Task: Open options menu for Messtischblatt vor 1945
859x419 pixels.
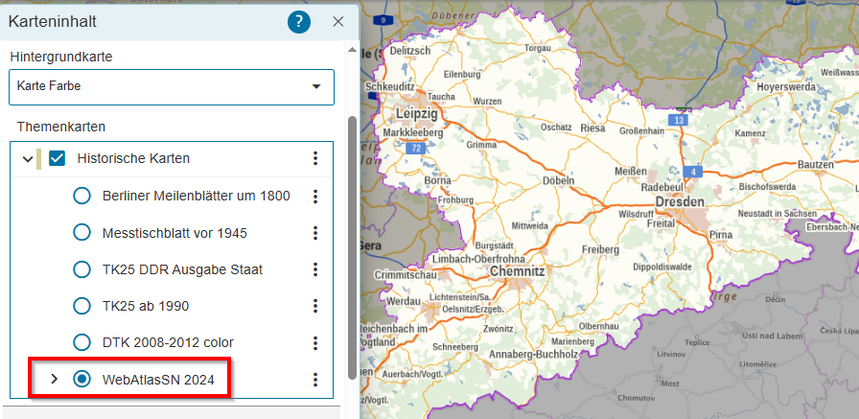Action: pos(315,233)
